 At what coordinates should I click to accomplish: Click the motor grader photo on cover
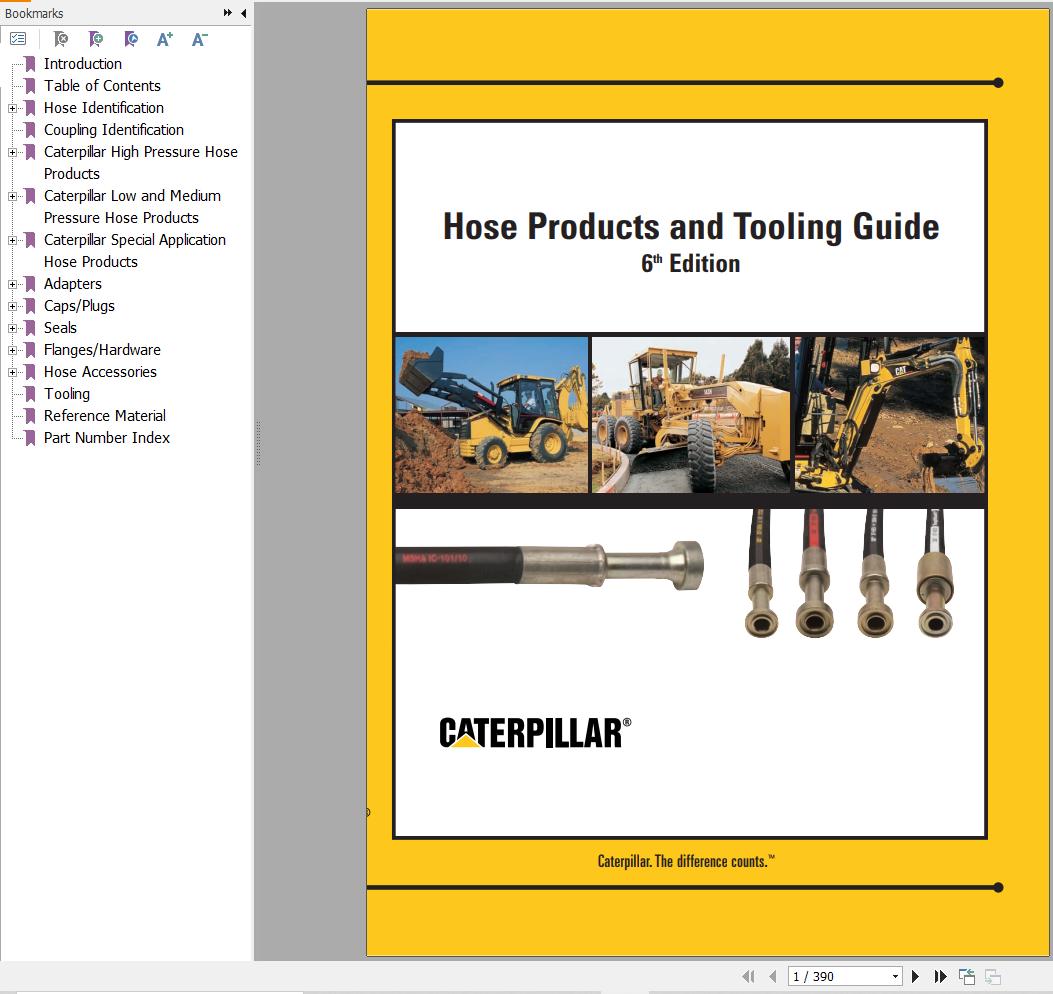coord(691,414)
